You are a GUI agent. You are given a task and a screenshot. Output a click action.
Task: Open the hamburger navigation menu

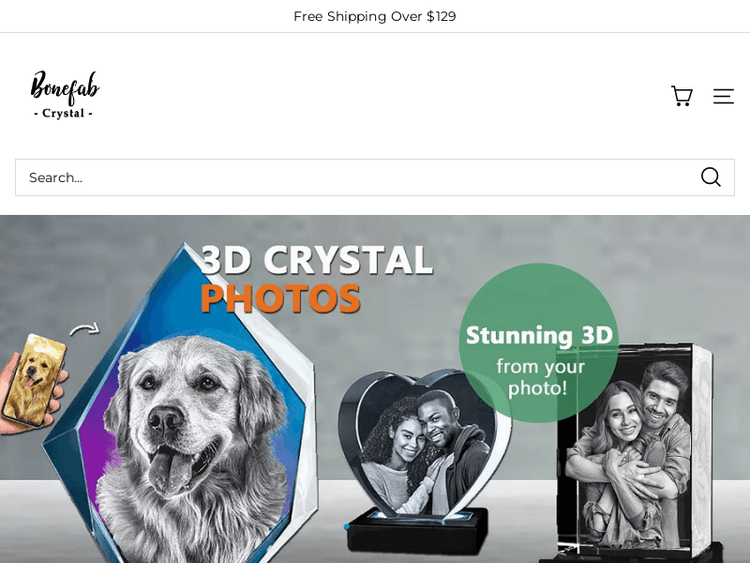723,96
